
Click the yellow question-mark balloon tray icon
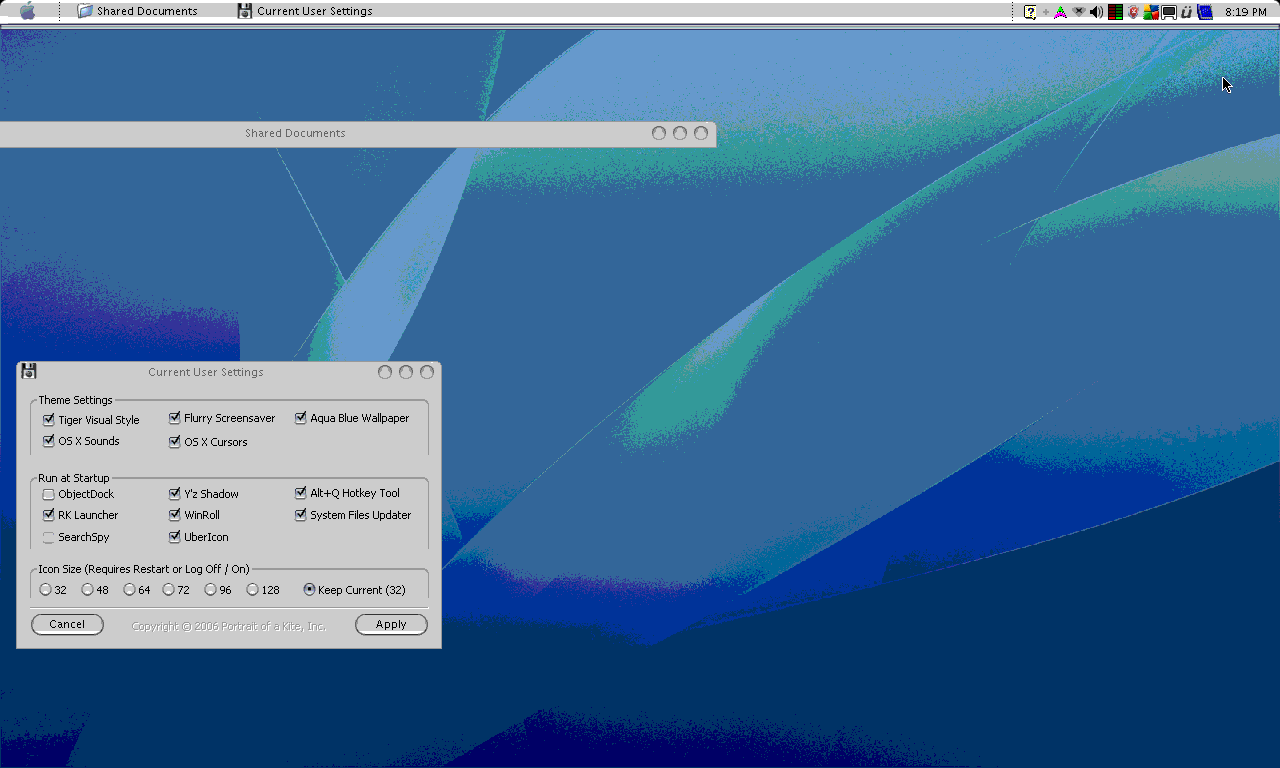[1030, 12]
